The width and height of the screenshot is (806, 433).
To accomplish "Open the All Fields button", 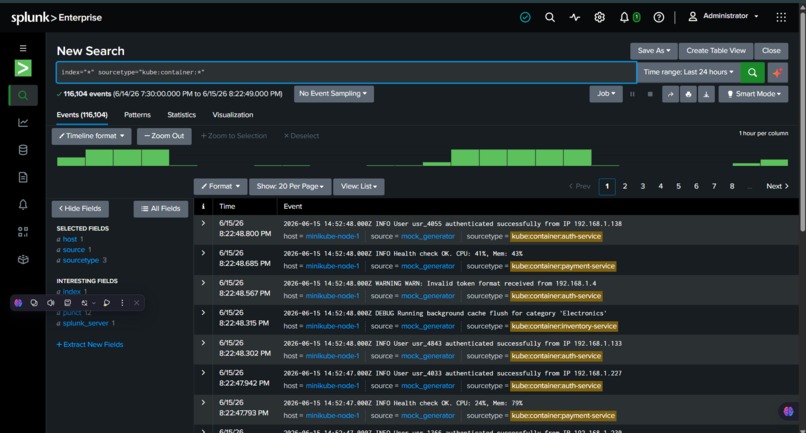I will coord(160,209).
